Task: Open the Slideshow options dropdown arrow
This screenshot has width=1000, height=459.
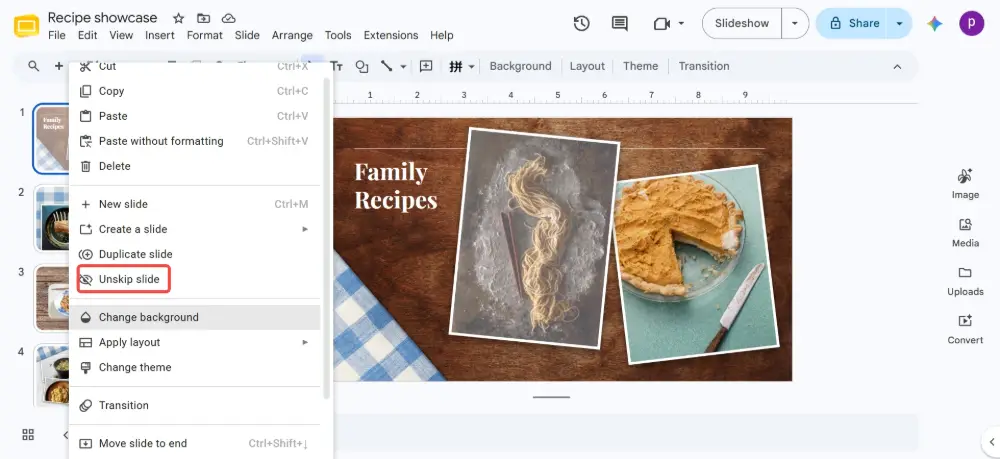Action: coord(795,24)
